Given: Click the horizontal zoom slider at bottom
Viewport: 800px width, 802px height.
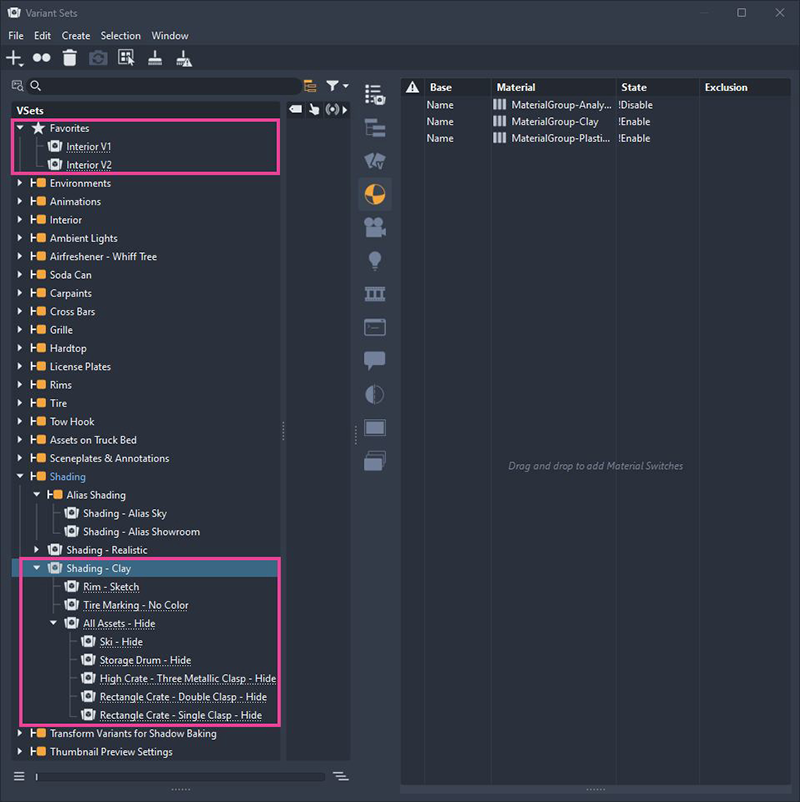Looking at the screenshot, I should click(x=180, y=777).
